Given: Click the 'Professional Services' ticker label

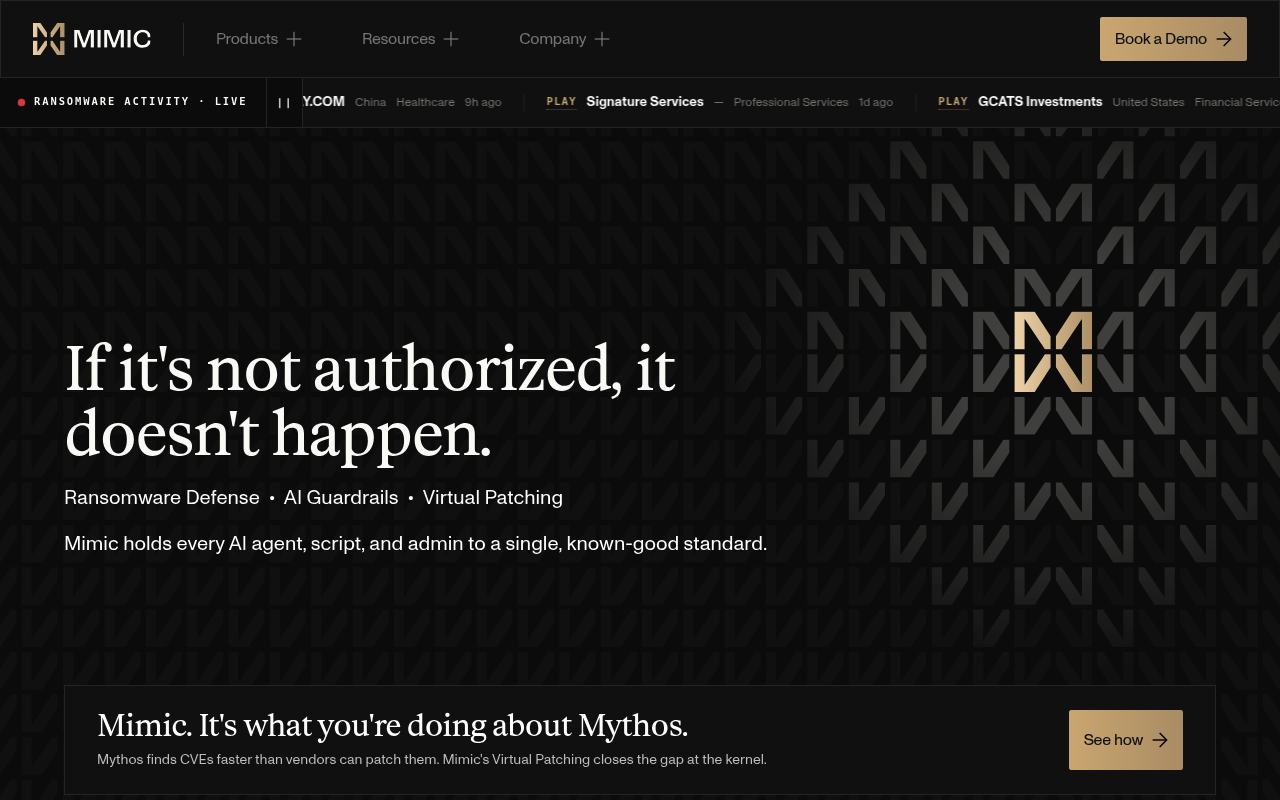Looking at the screenshot, I should [x=791, y=102].
